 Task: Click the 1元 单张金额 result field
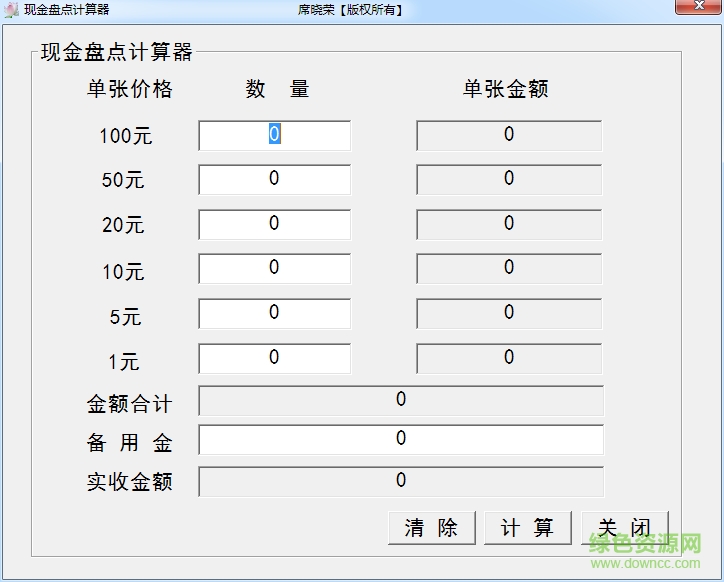click(x=509, y=358)
